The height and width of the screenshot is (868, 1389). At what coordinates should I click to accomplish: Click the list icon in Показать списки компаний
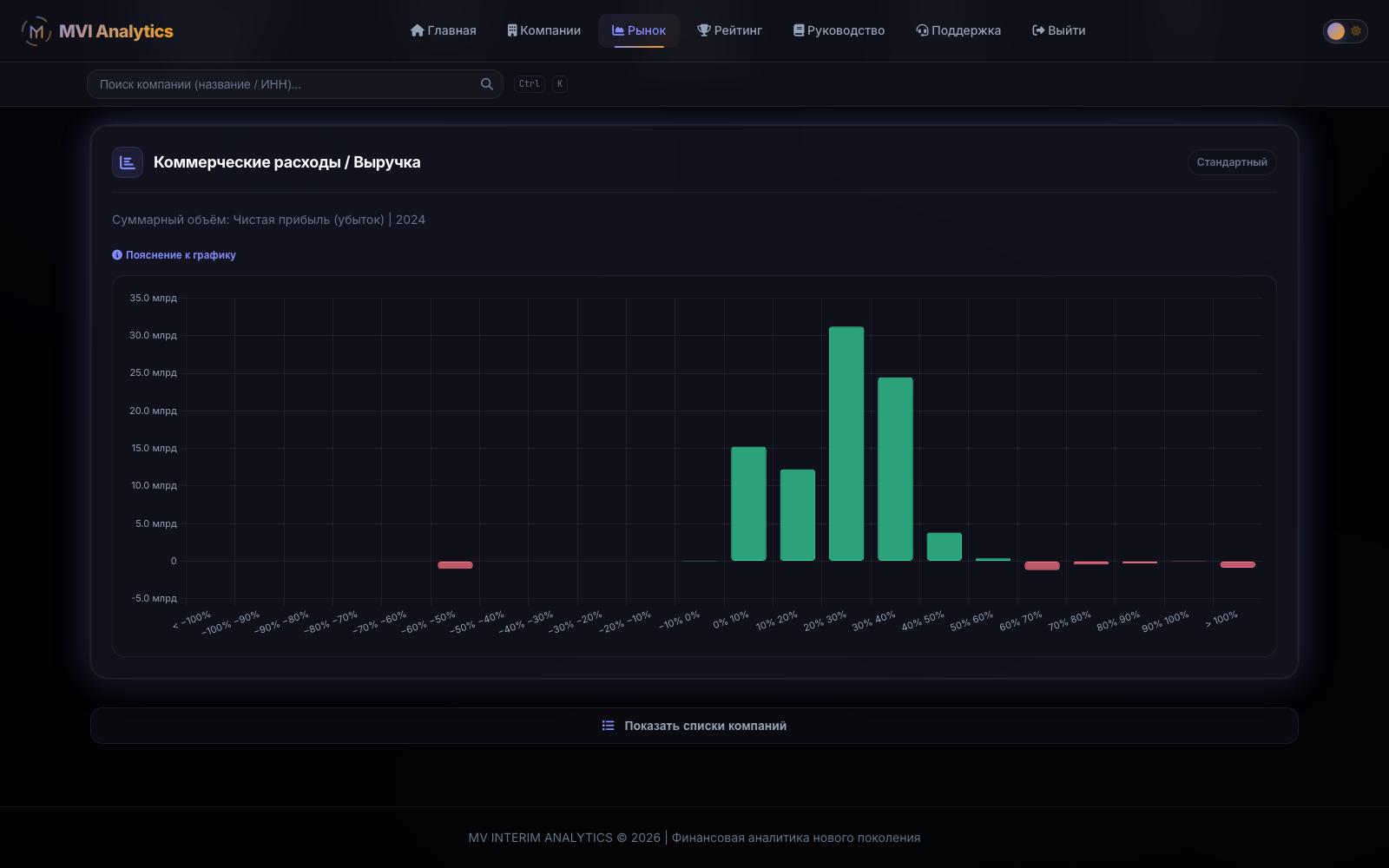(609, 726)
